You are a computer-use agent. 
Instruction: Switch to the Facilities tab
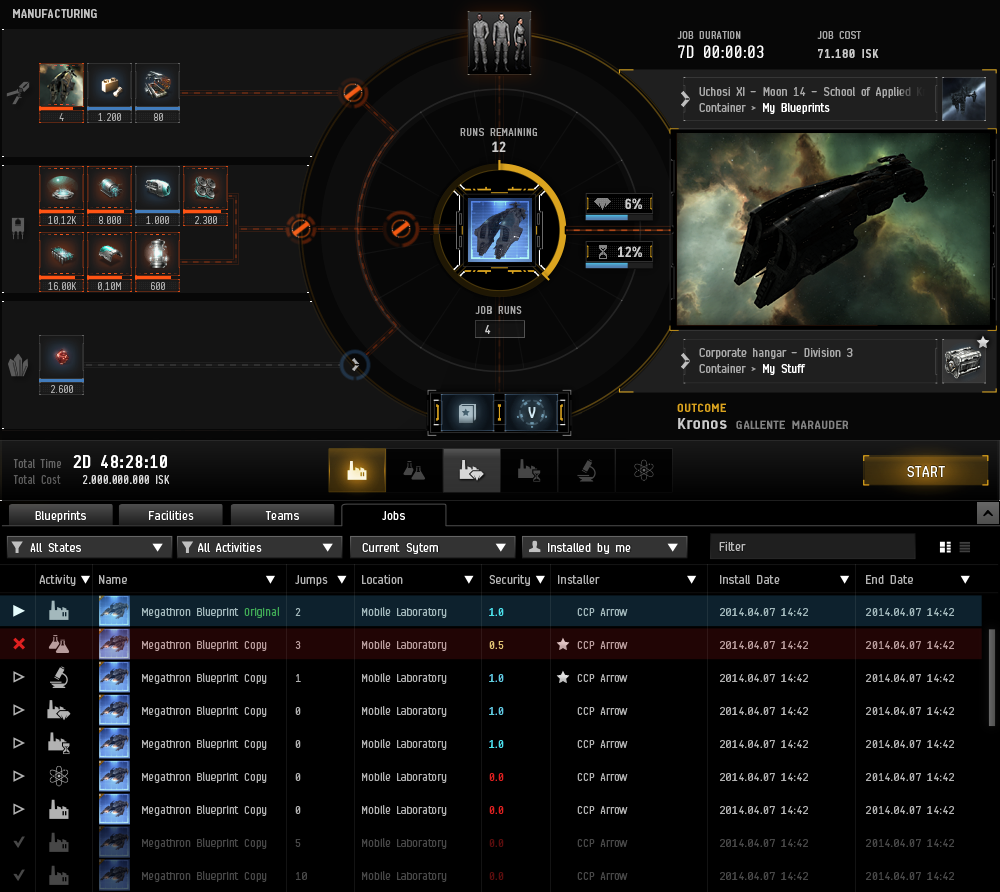pos(171,515)
